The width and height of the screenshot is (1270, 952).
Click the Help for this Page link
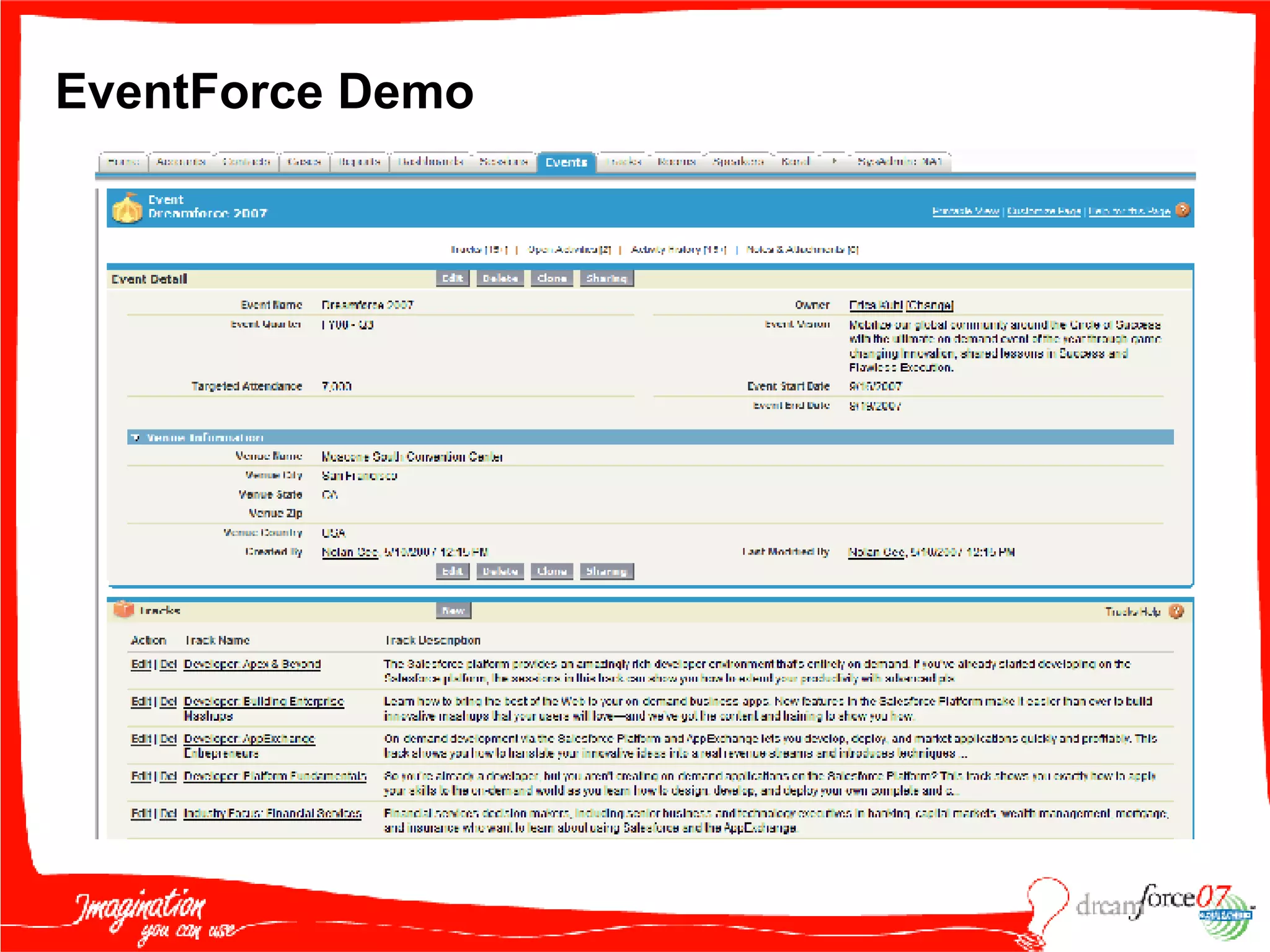[x=1129, y=211]
